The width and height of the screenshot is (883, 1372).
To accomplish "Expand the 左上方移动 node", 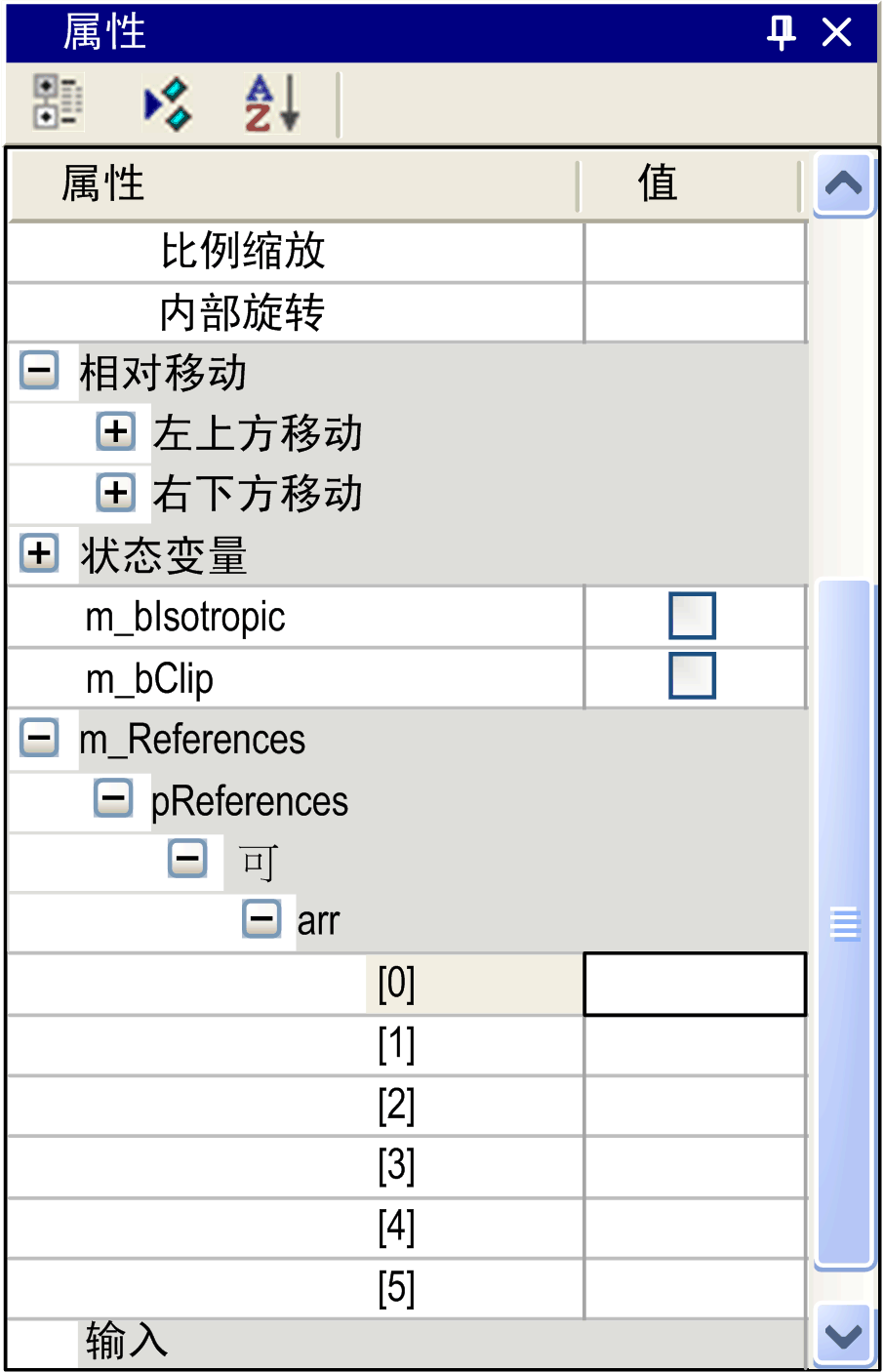I will [x=115, y=431].
